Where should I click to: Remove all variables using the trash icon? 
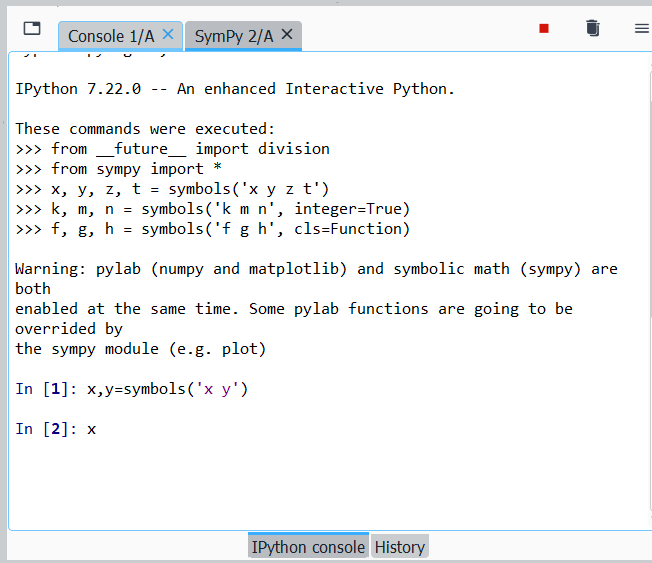click(593, 28)
